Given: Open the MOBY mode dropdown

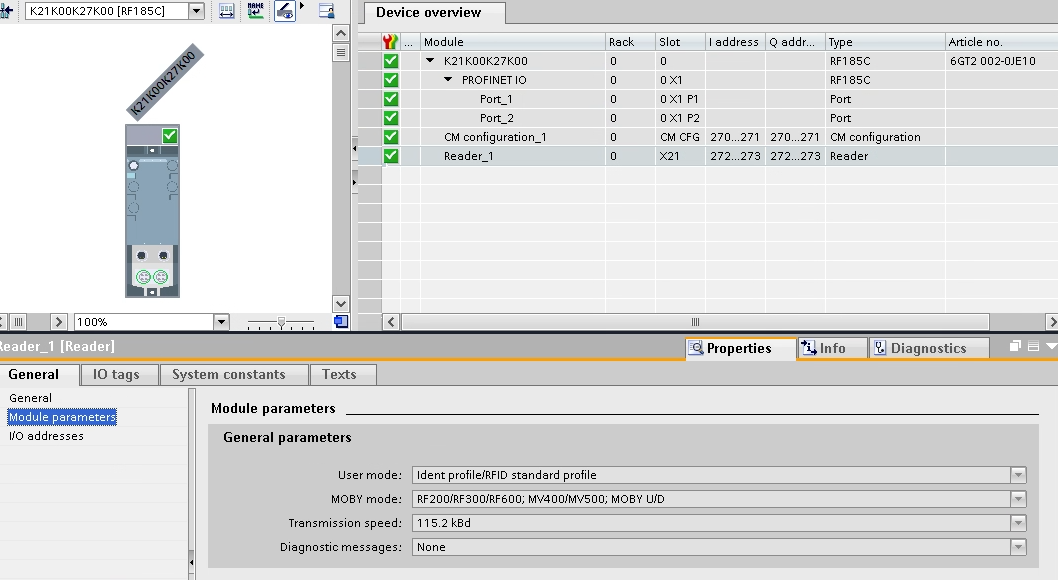Looking at the screenshot, I should [1018, 499].
